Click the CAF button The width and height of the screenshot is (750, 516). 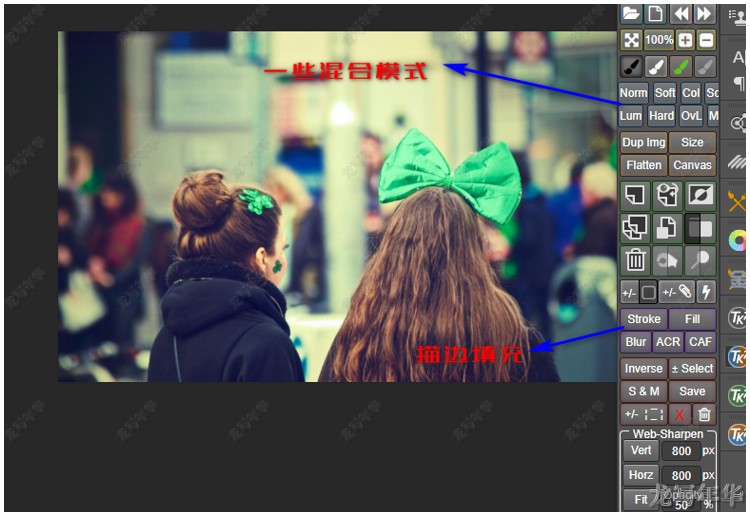point(700,342)
